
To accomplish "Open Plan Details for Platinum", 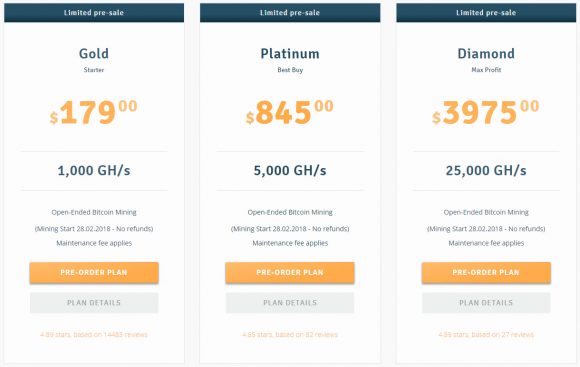I will point(290,303).
